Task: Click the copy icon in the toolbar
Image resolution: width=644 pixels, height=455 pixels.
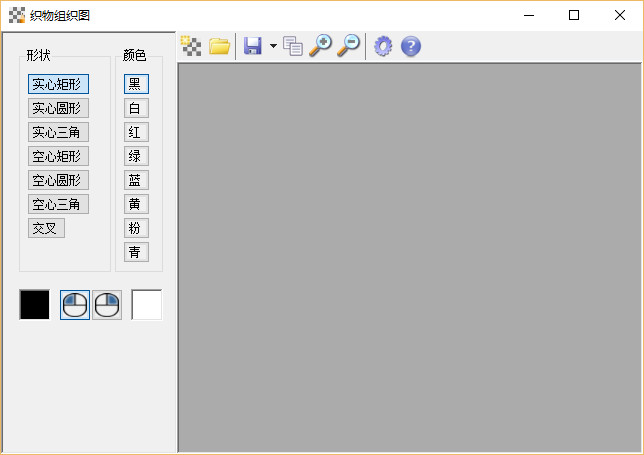Action: [293, 46]
